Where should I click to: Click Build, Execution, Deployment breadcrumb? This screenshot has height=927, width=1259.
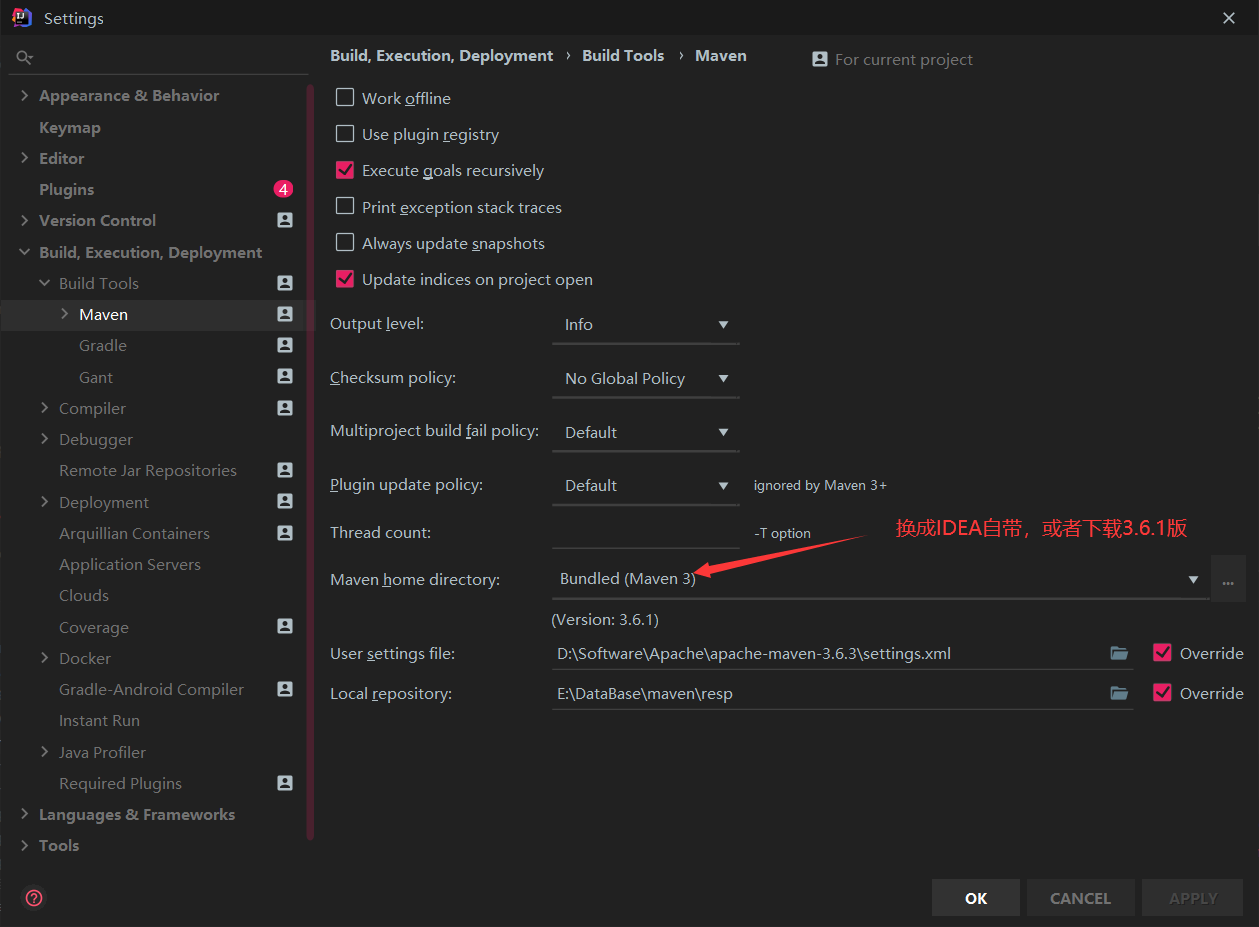[x=441, y=56]
